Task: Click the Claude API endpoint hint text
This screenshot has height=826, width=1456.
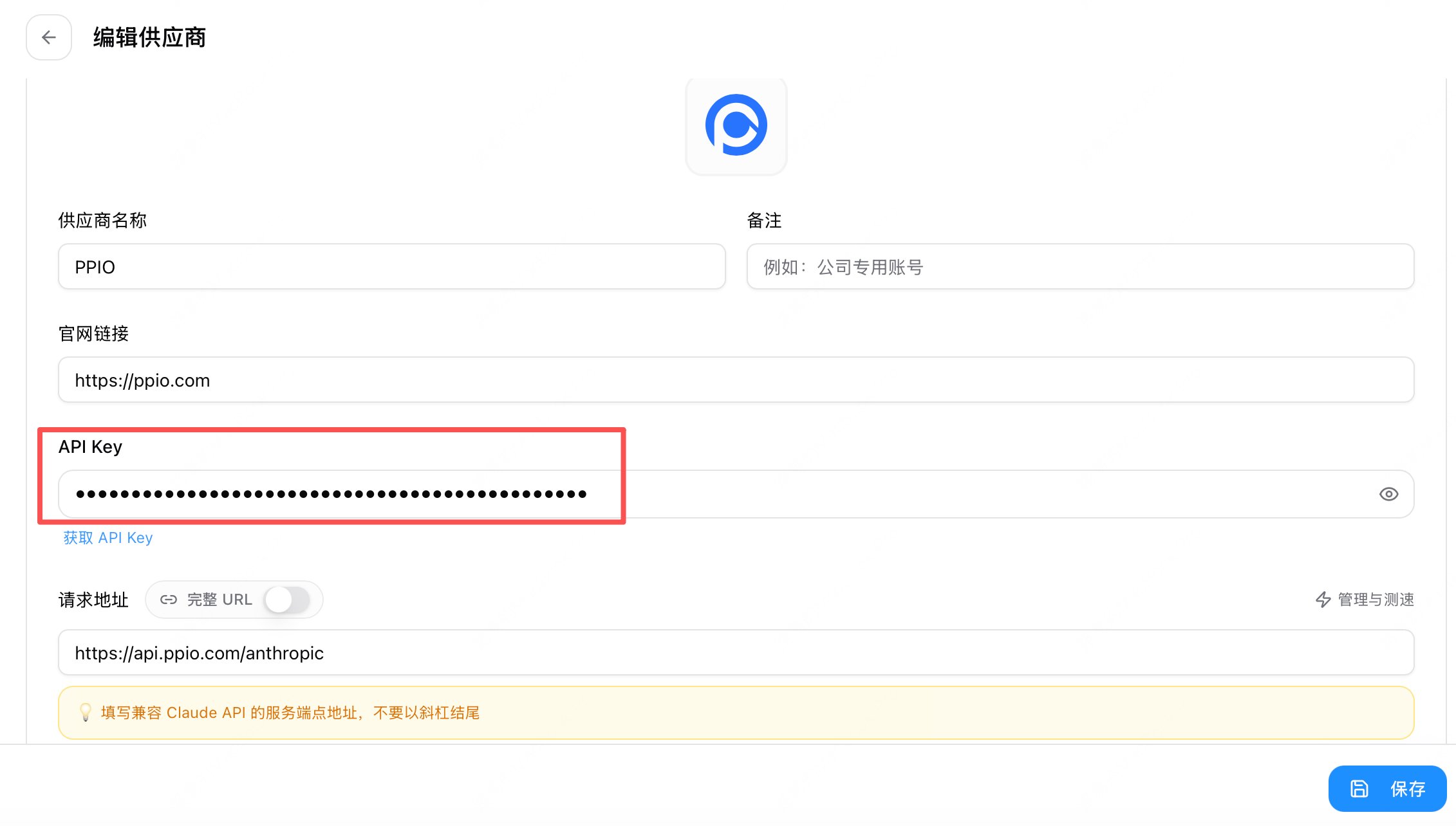Action: pos(290,713)
